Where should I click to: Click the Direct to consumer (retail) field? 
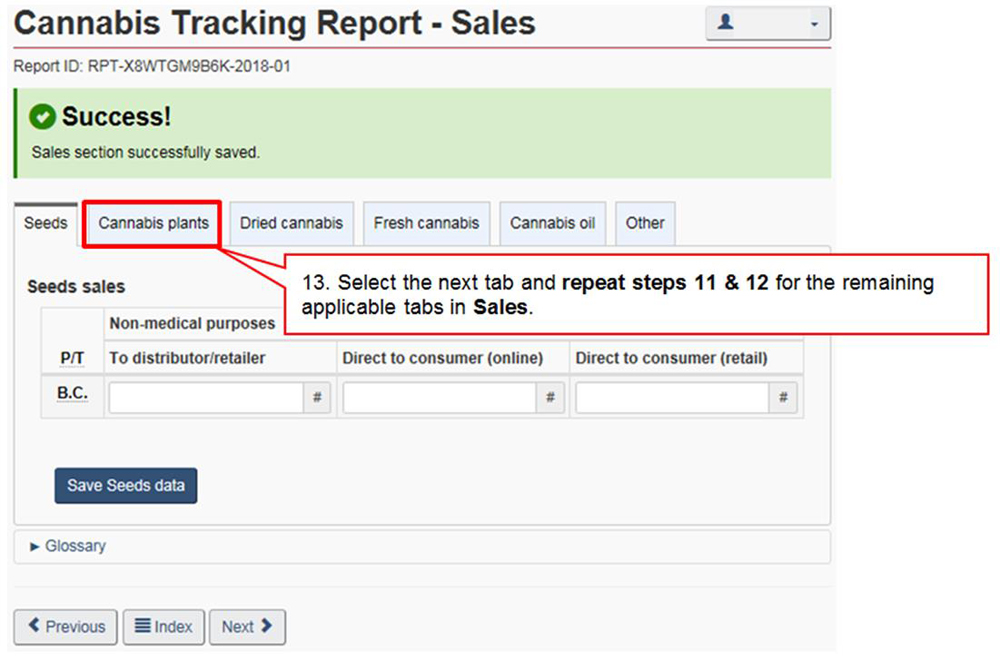pos(672,398)
